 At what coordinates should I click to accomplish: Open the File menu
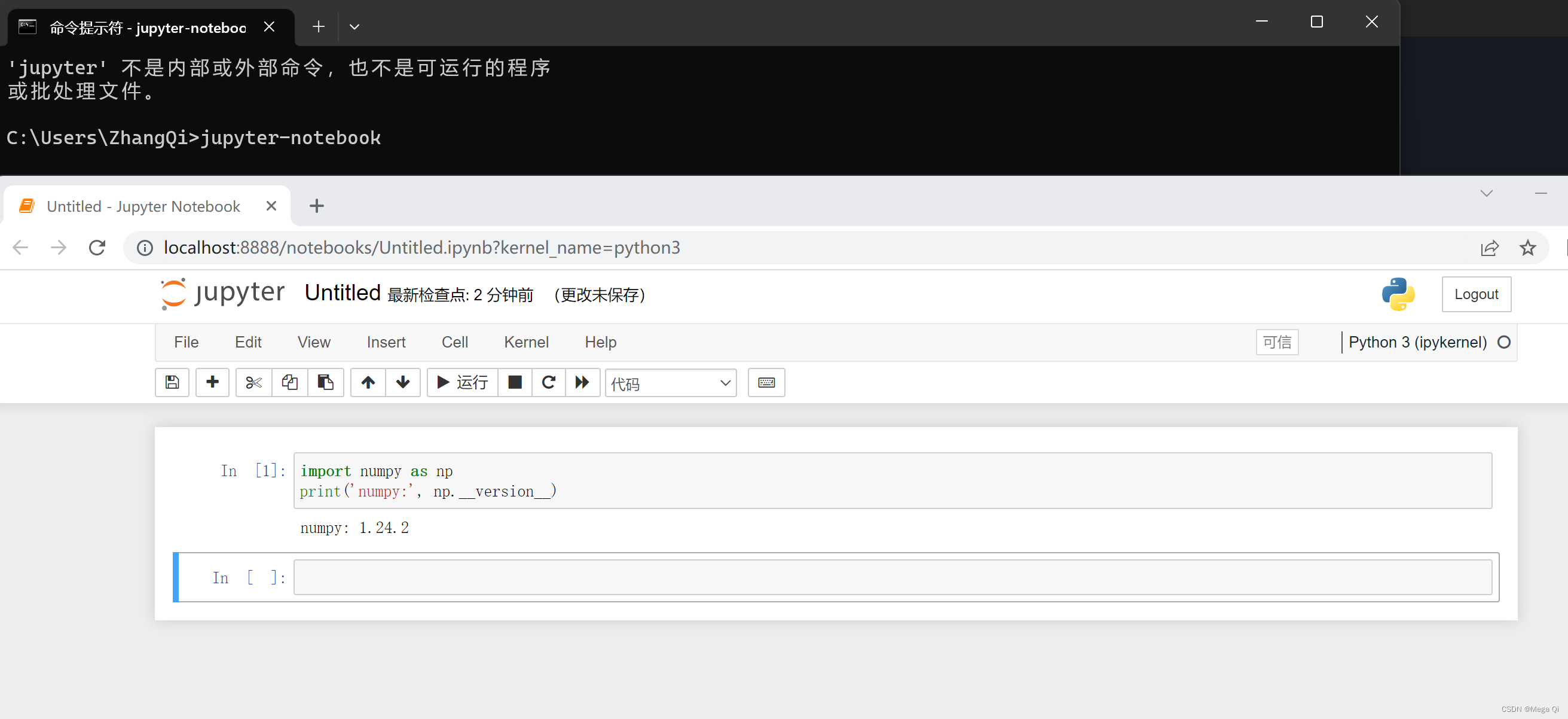pos(187,342)
